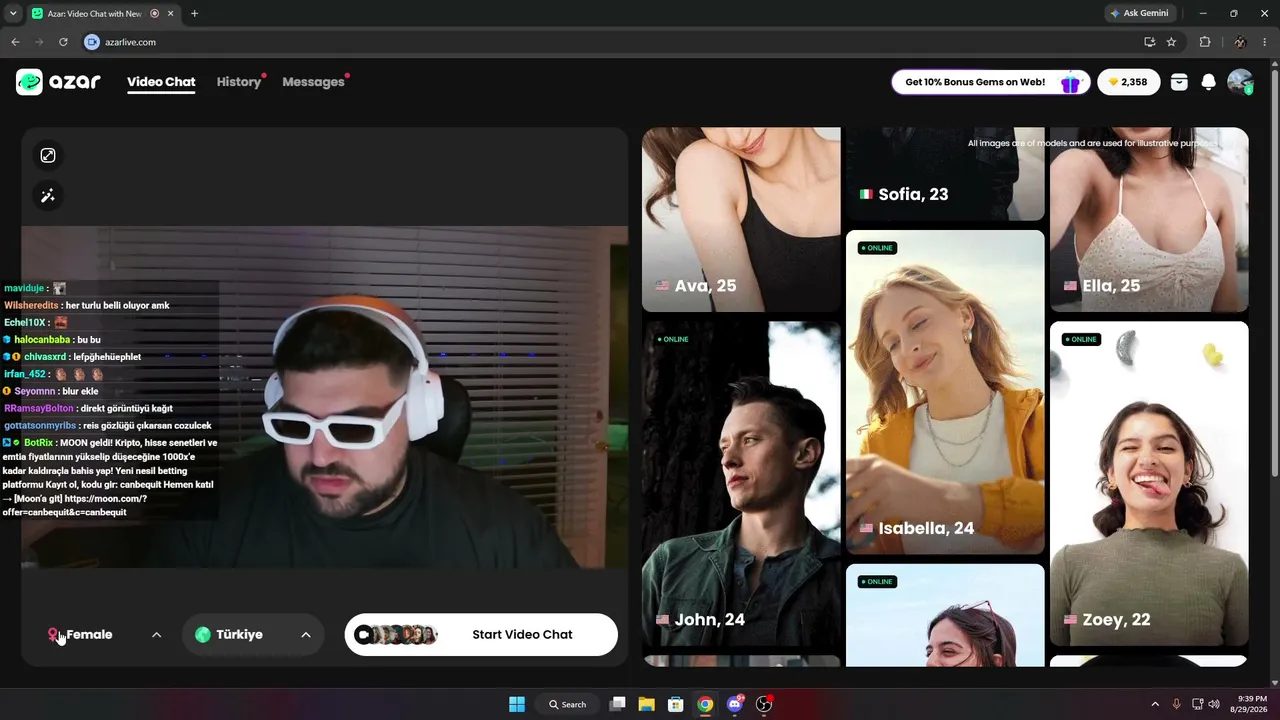Open File Explorer from the taskbar
The width and height of the screenshot is (1280, 720).
[646, 704]
